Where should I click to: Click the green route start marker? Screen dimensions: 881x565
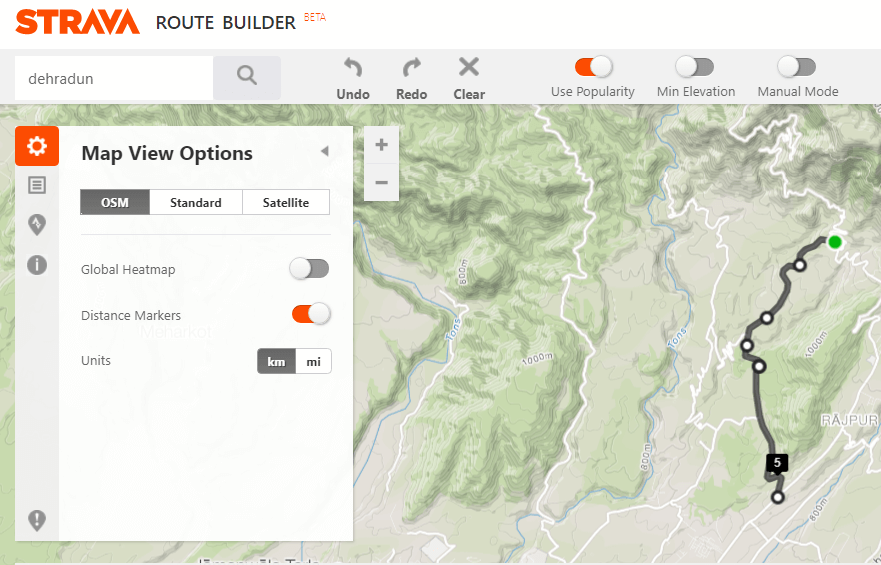pyautogui.click(x=835, y=242)
